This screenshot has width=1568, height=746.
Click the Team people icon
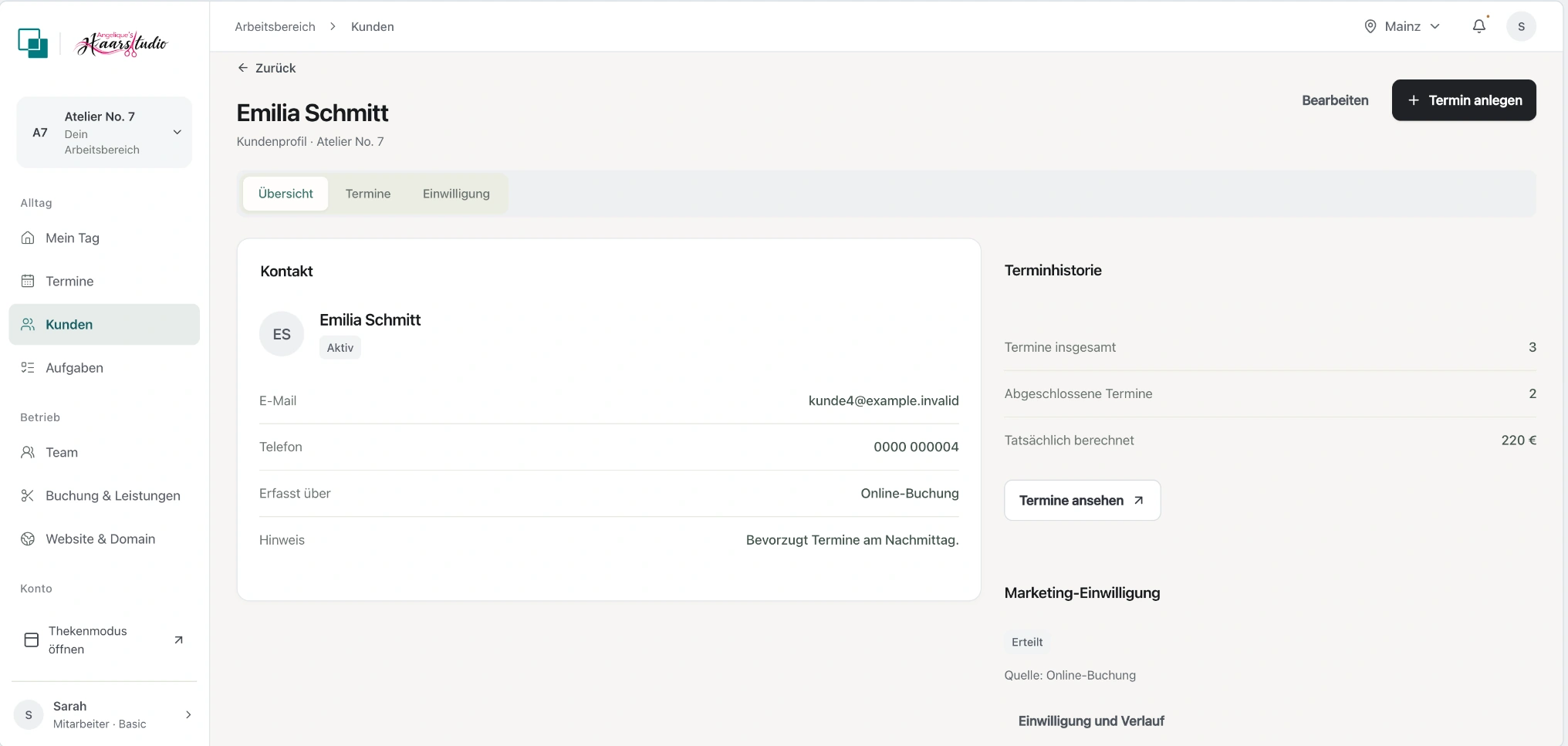(28, 452)
